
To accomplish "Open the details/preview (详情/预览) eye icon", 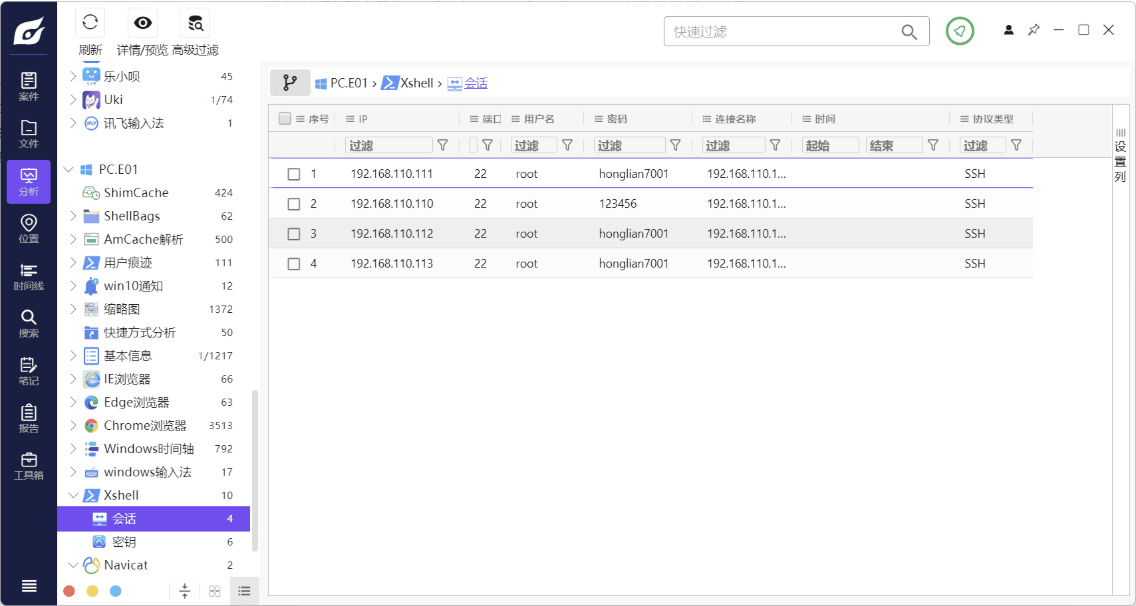I will 143,23.
